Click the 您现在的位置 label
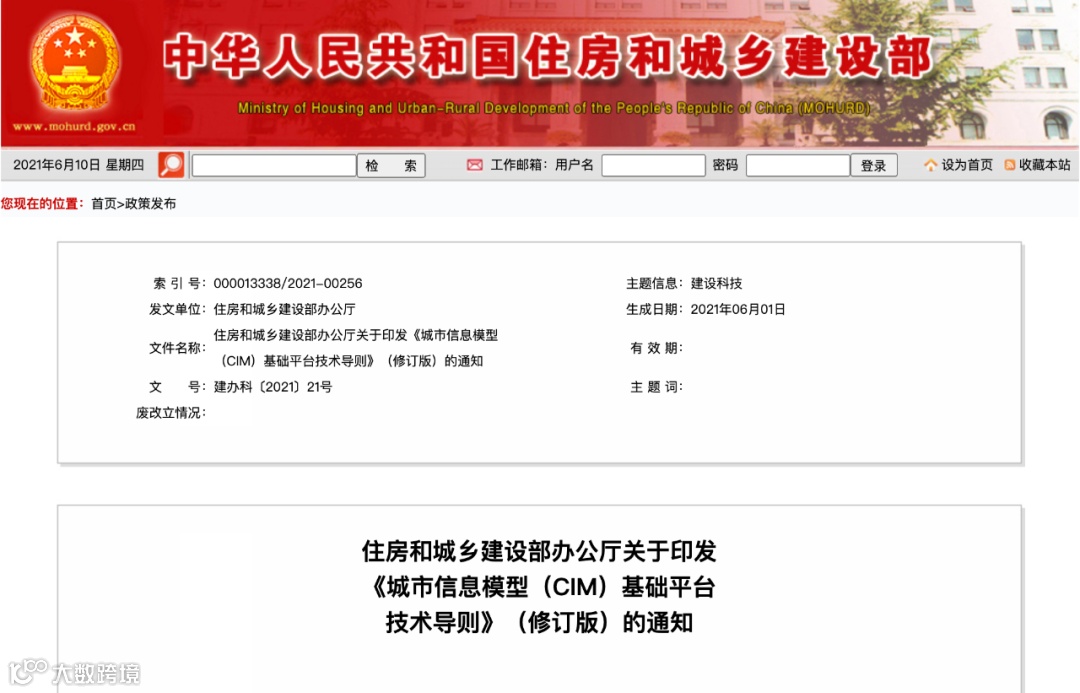The width and height of the screenshot is (1080, 693). pos(42,203)
